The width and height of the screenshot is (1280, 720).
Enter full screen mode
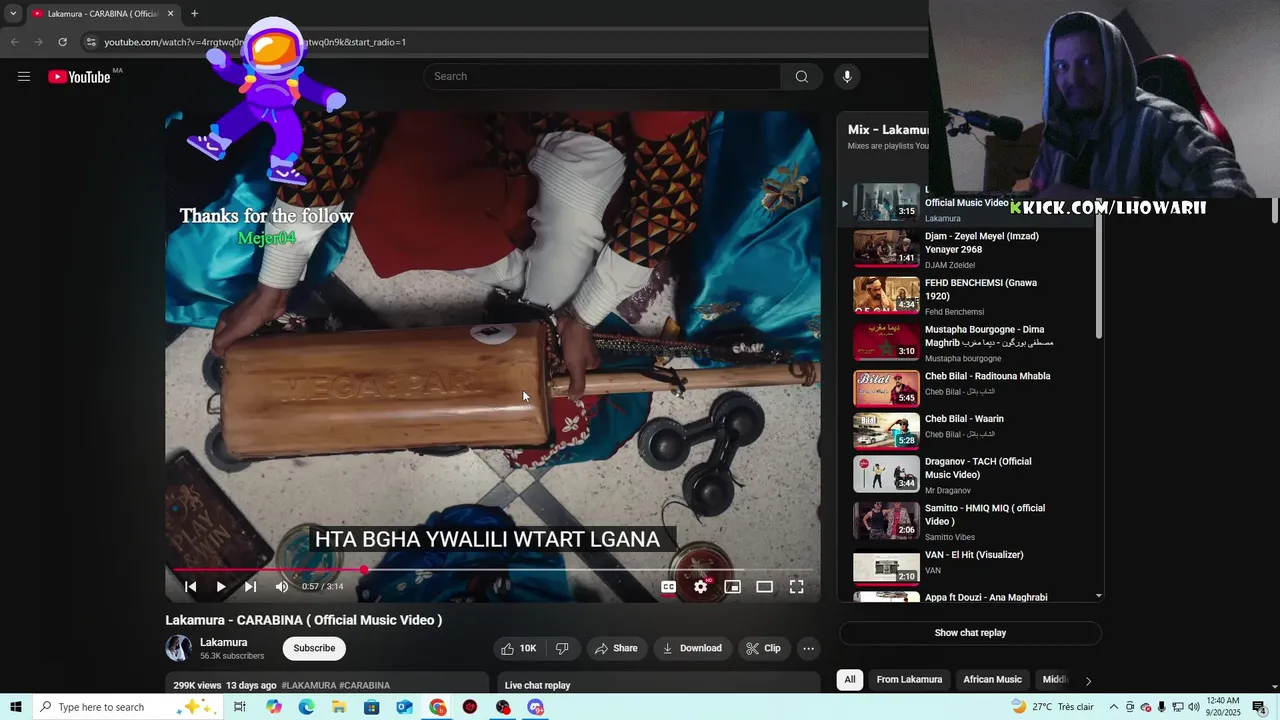(797, 587)
